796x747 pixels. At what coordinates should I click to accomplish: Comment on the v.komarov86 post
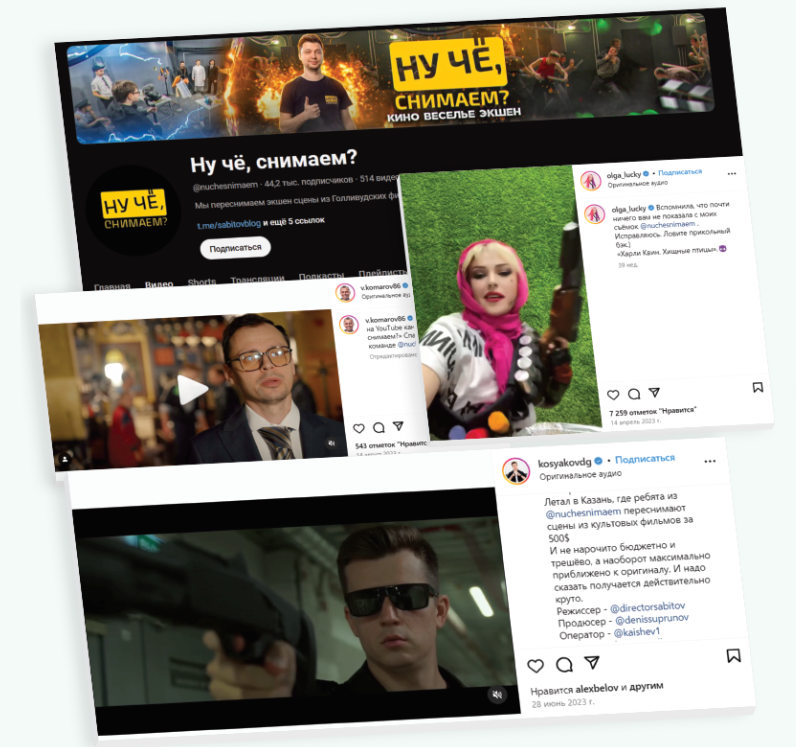[x=379, y=428]
